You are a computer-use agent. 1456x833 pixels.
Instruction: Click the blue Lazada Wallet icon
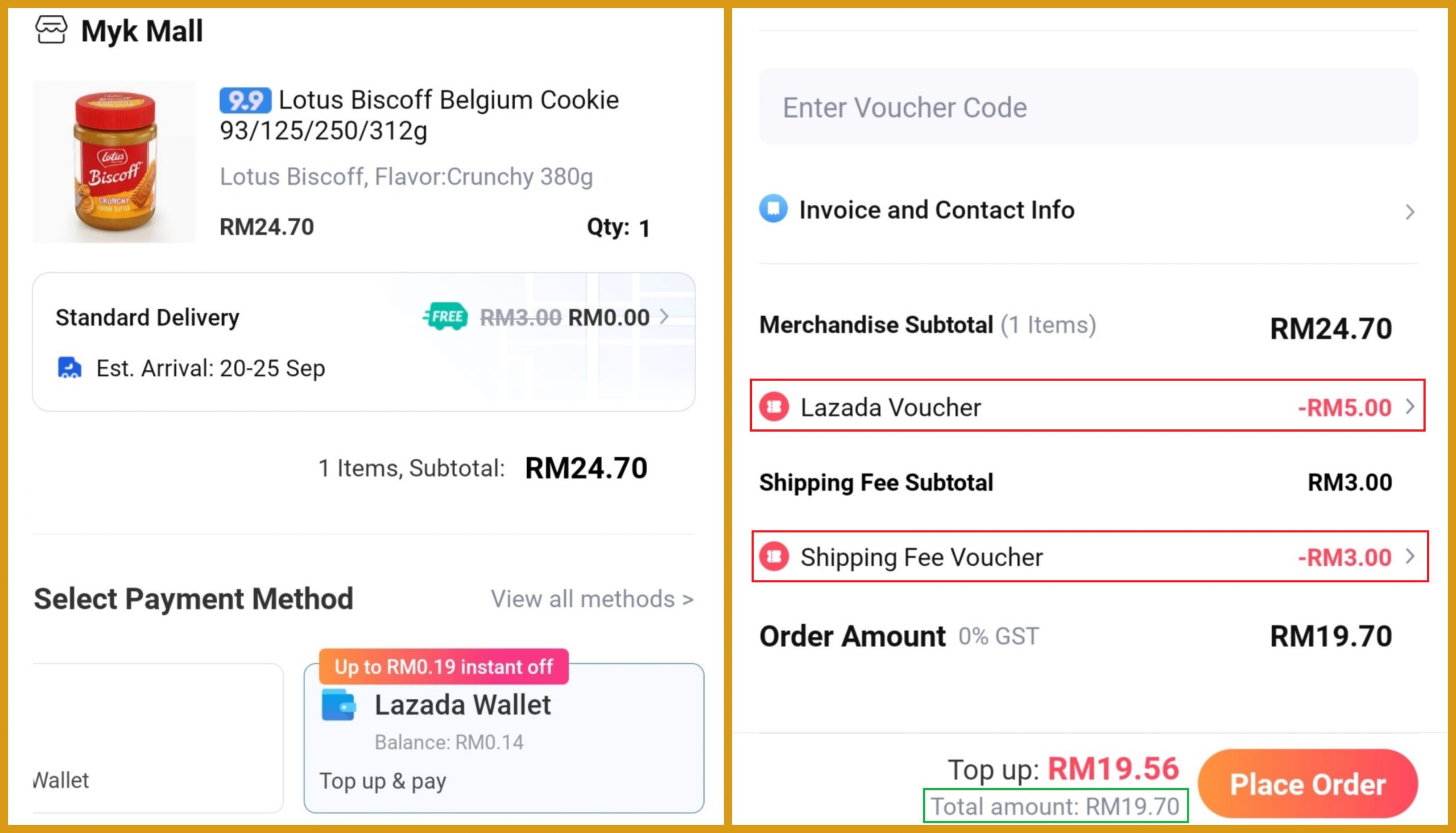click(338, 705)
